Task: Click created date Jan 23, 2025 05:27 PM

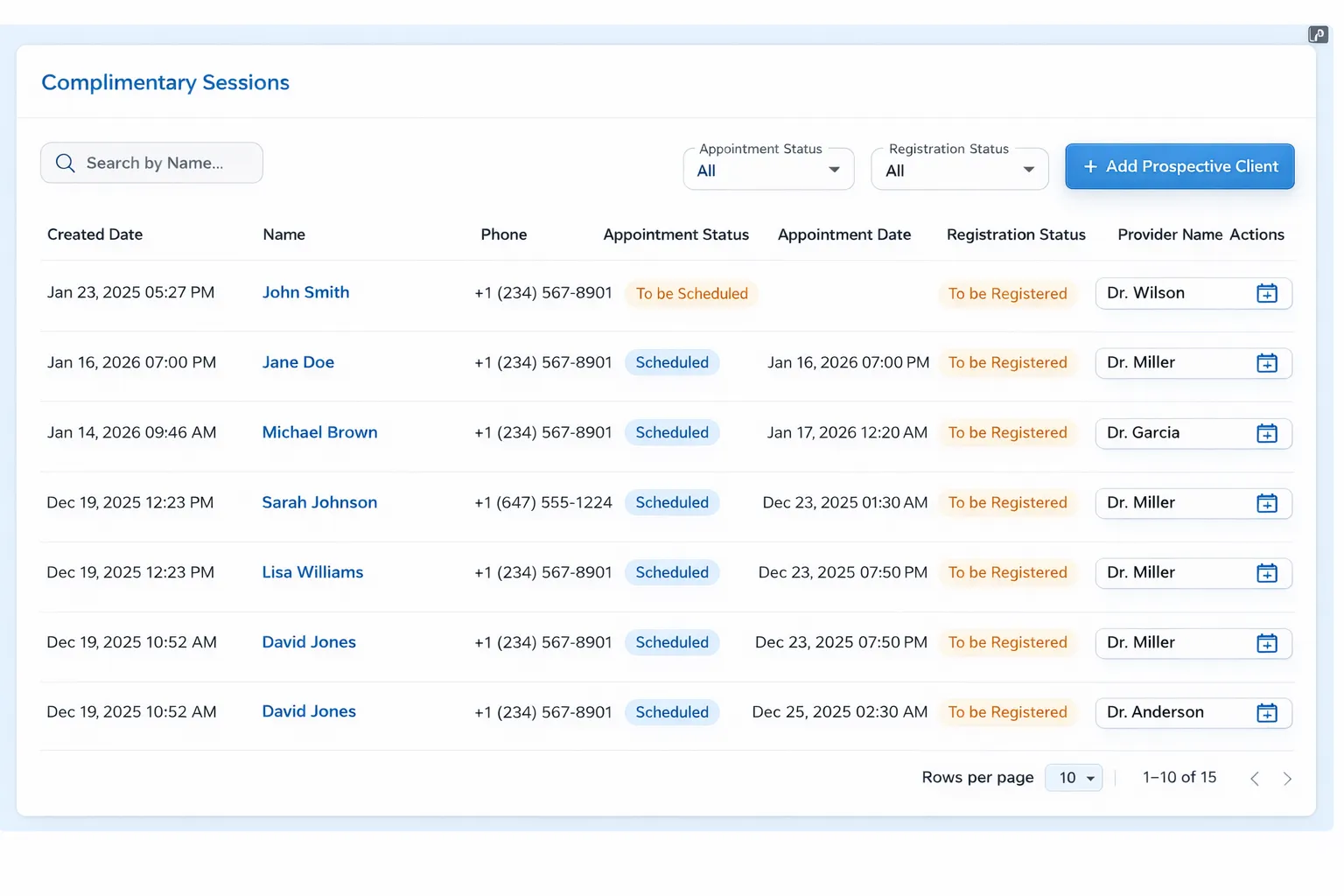Action: click(130, 292)
